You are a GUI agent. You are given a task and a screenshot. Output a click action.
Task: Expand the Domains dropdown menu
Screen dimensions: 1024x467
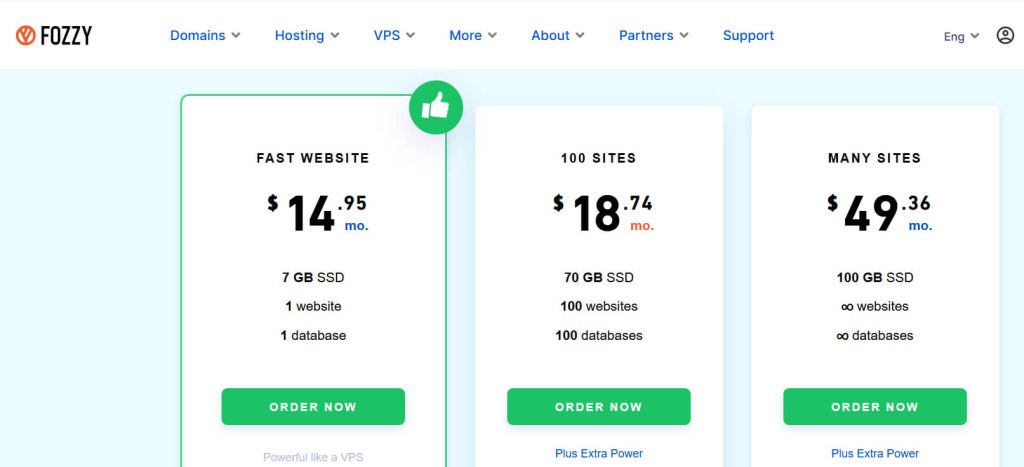205,35
